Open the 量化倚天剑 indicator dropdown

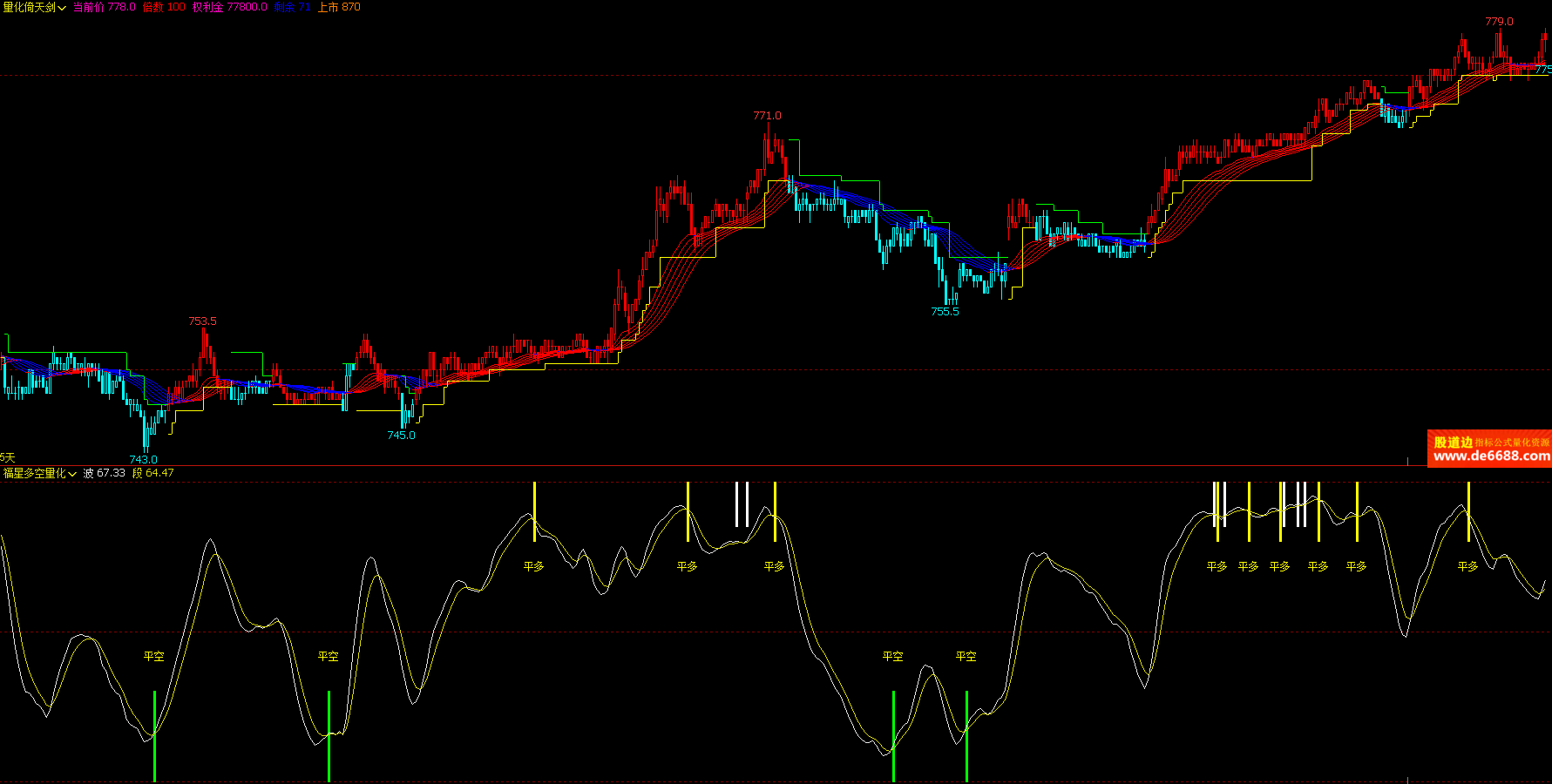tap(35, 7)
